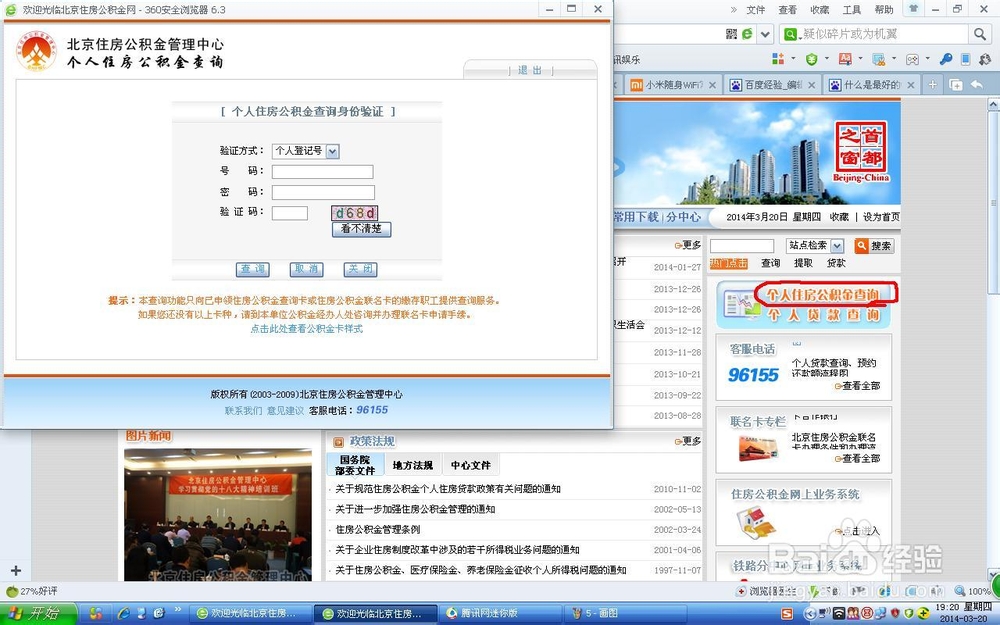Image resolution: width=1000 pixels, height=625 pixels.
Task: Open the translation (Aa) toolbar icon
Action: pos(845,61)
